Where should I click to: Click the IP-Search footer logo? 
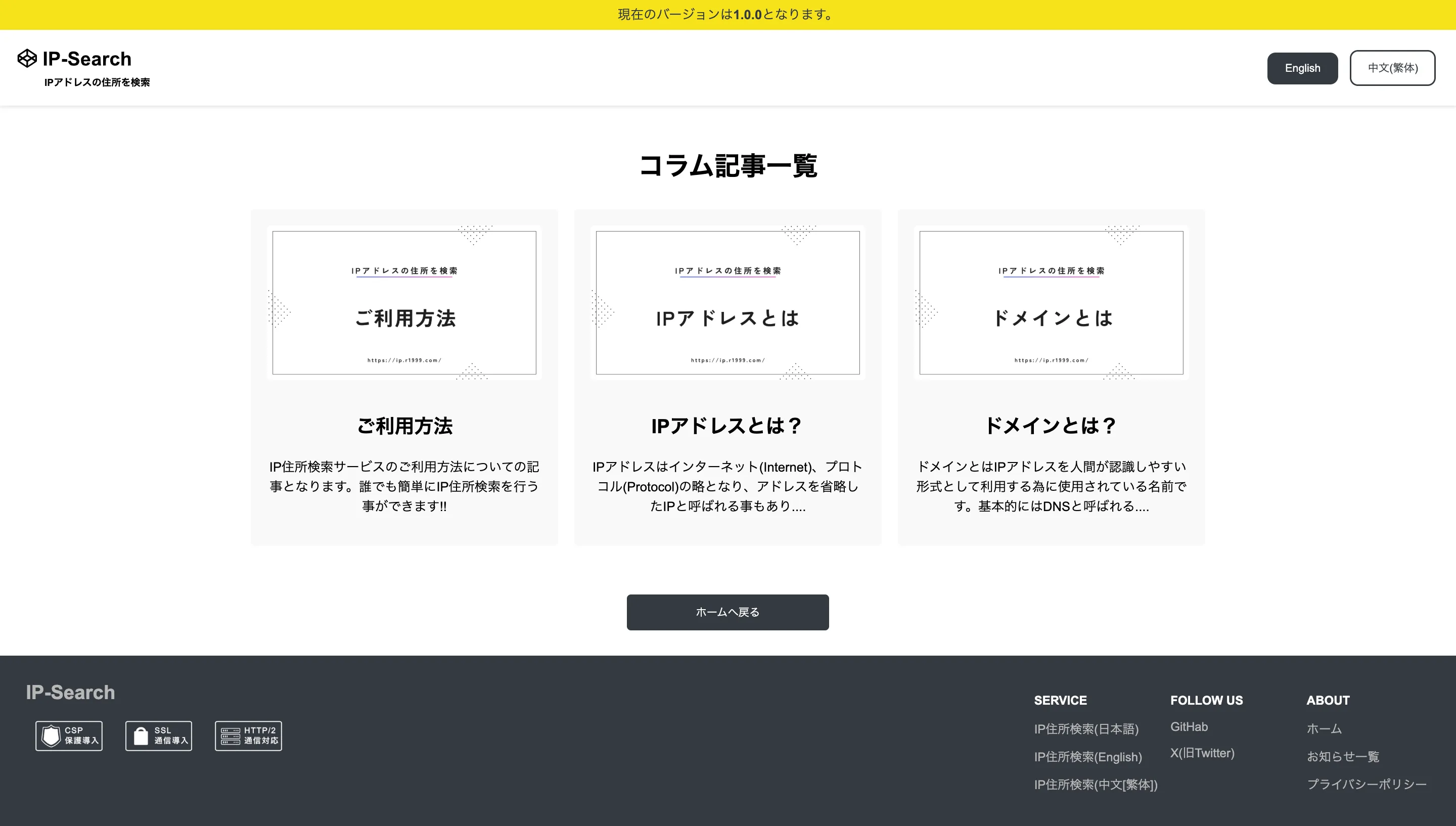[70, 692]
